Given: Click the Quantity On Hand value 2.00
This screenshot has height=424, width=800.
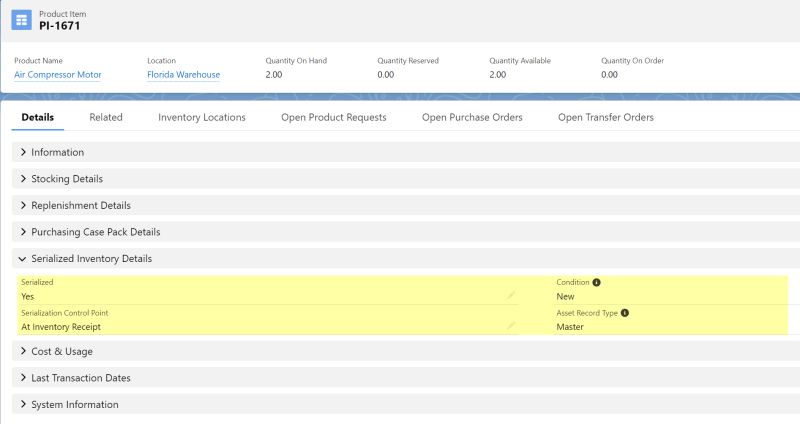Looking at the screenshot, I should [273, 74].
